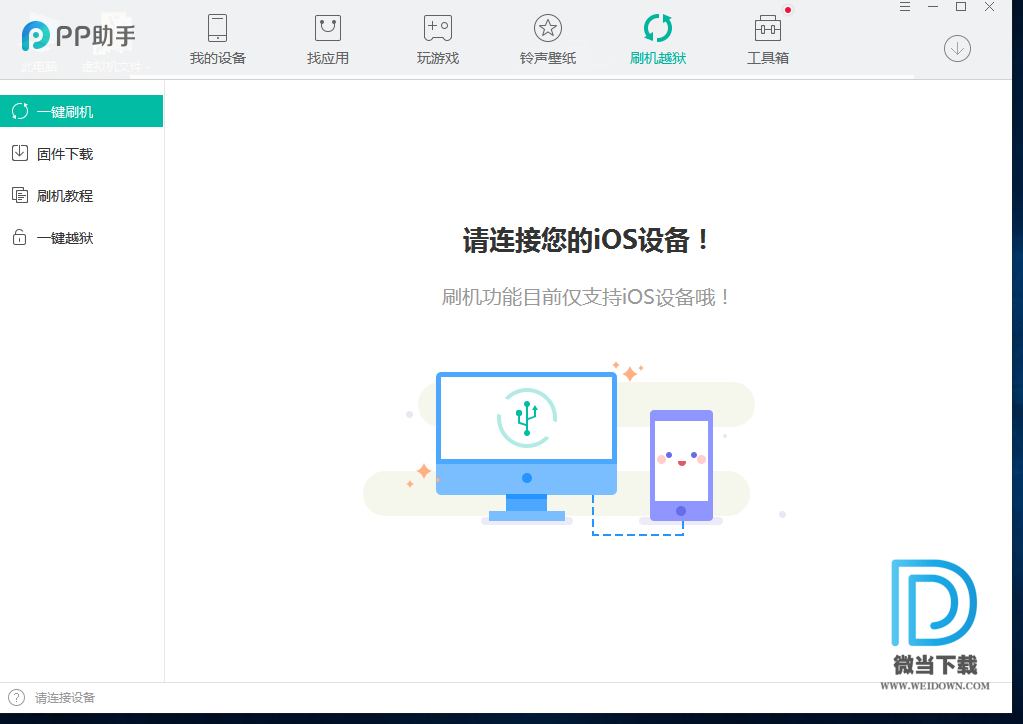Open the download manager arrow icon

pos(957,47)
